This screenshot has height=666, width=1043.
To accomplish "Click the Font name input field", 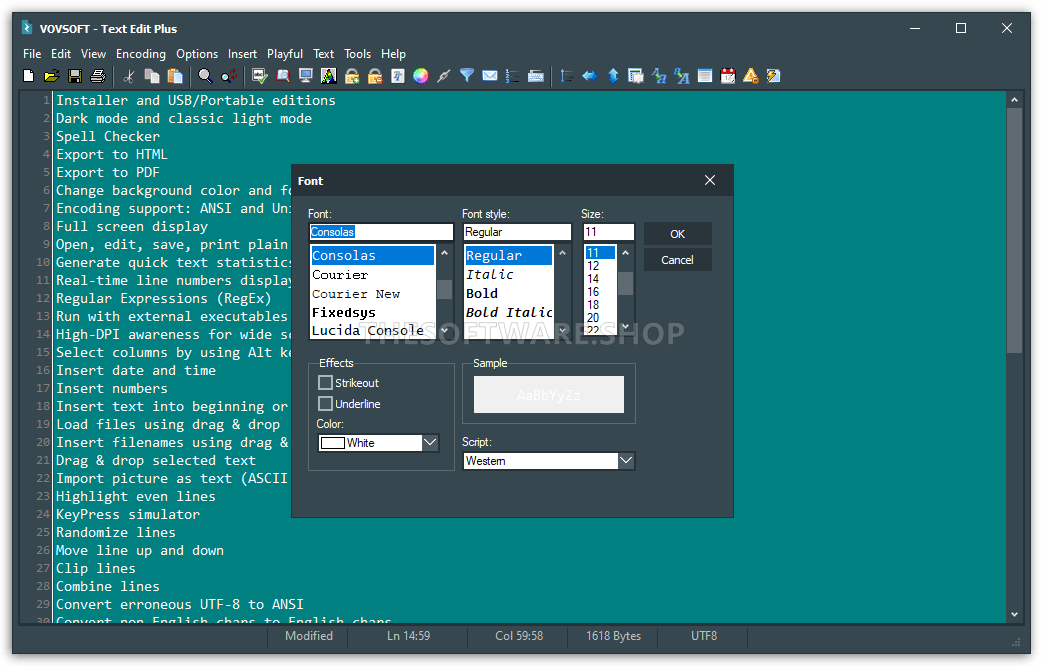I will click(381, 232).
